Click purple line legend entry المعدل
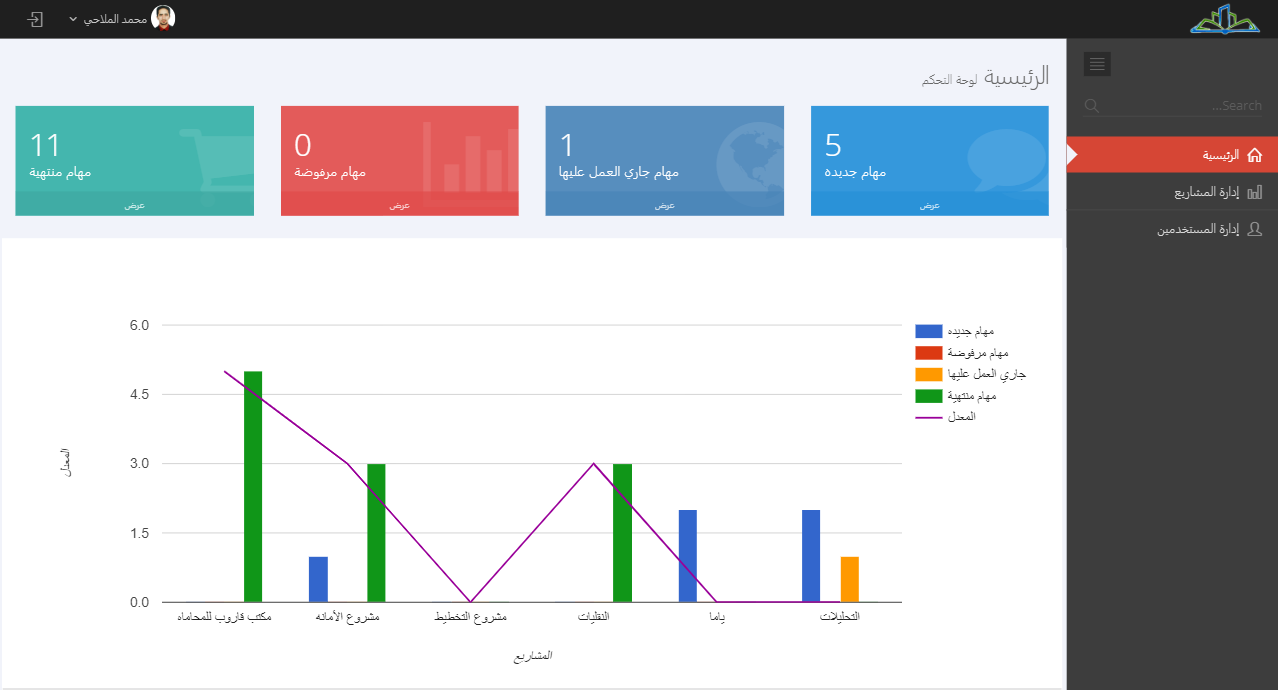The width and height of the screenshot is (1278, 690). pos(946,416)
